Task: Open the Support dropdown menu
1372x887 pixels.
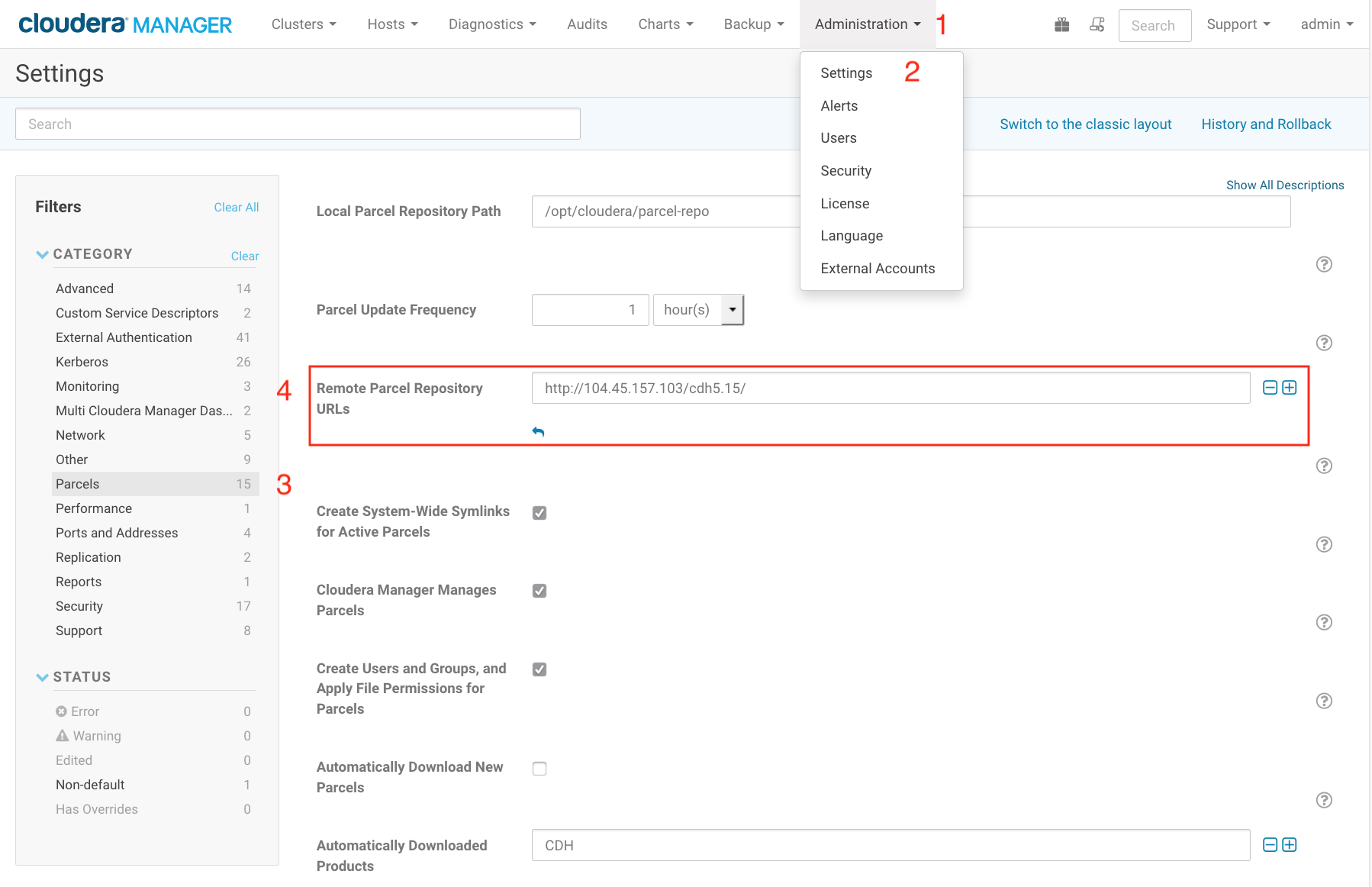Action: pos(1238,24)
